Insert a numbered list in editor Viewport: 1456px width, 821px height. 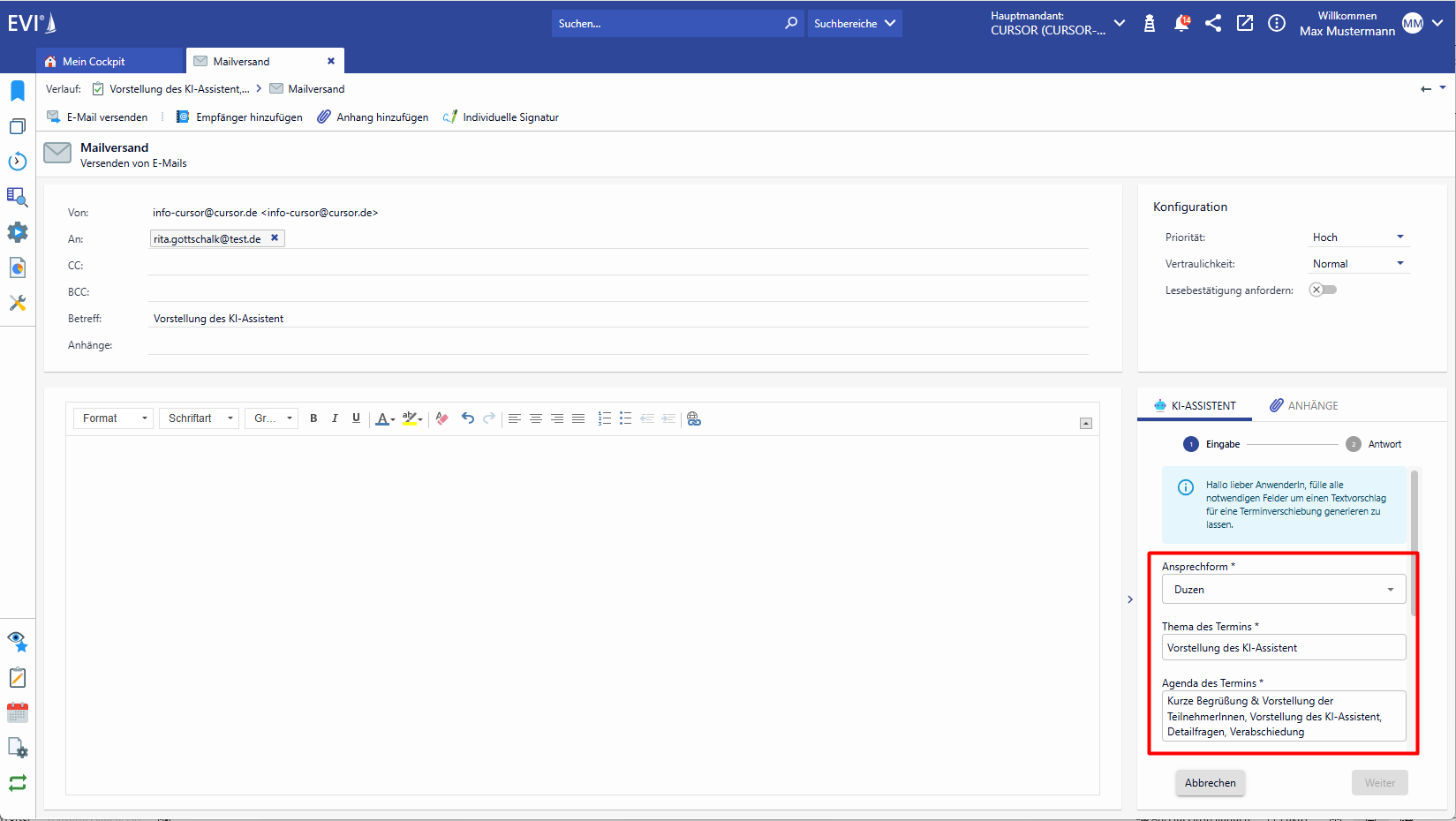point(604,418)
